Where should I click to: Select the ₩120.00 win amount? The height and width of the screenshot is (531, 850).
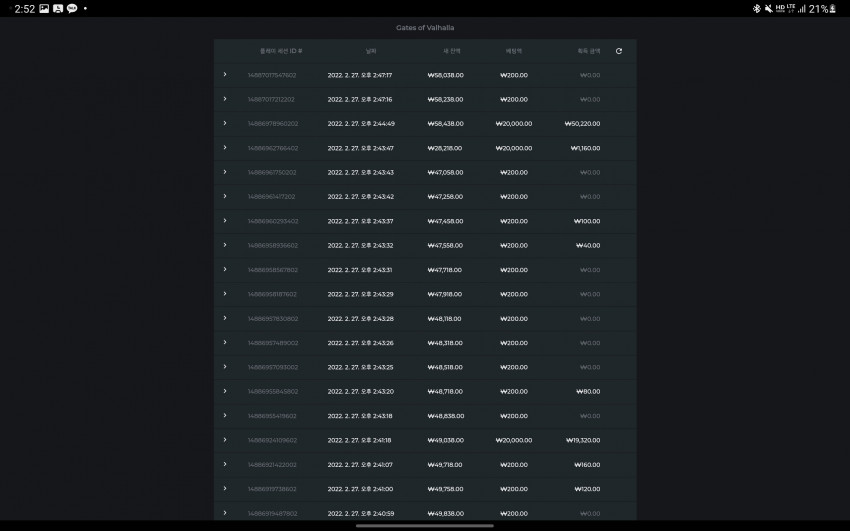tap(587, 489)
